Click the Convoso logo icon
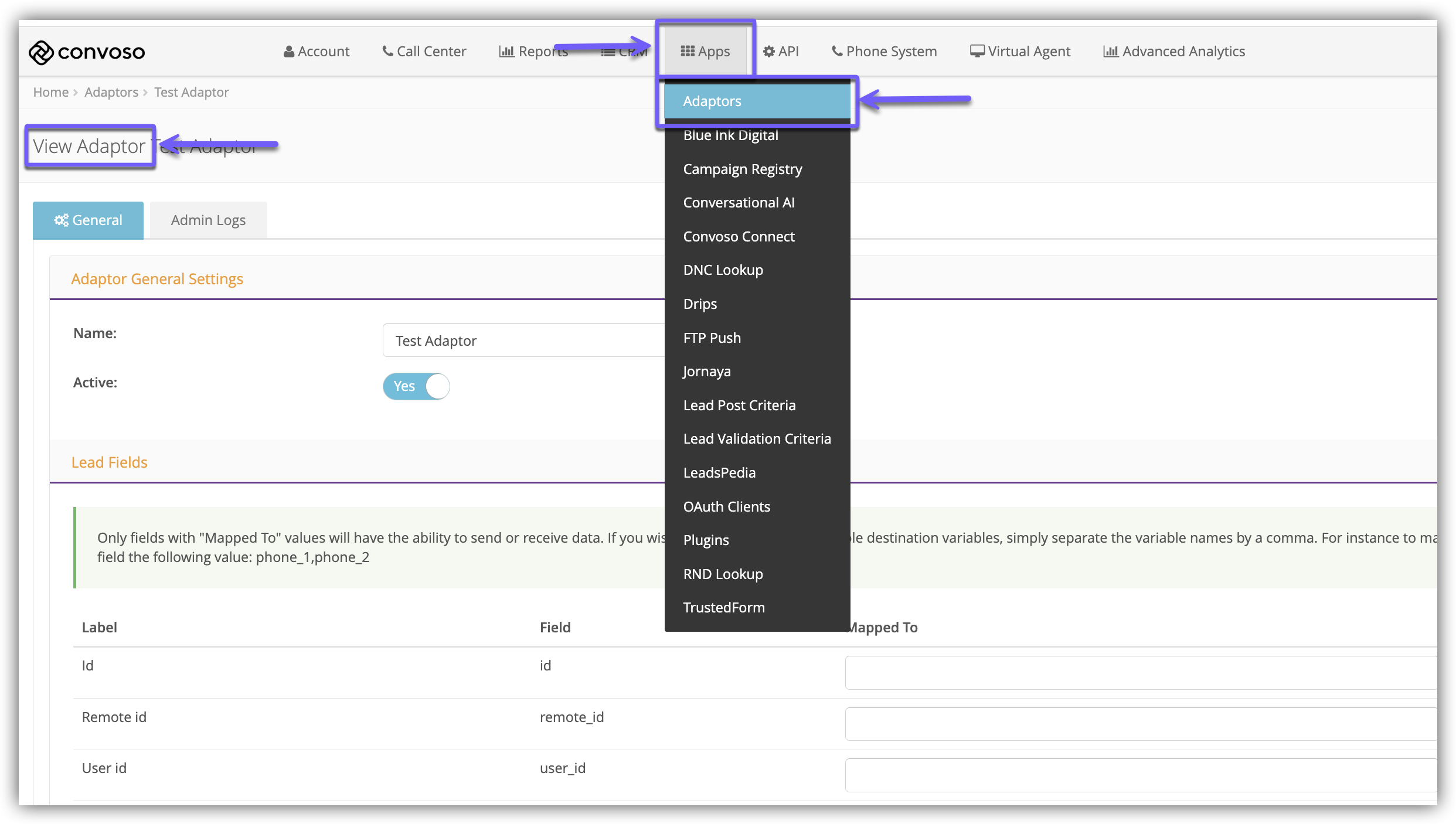 41,52
